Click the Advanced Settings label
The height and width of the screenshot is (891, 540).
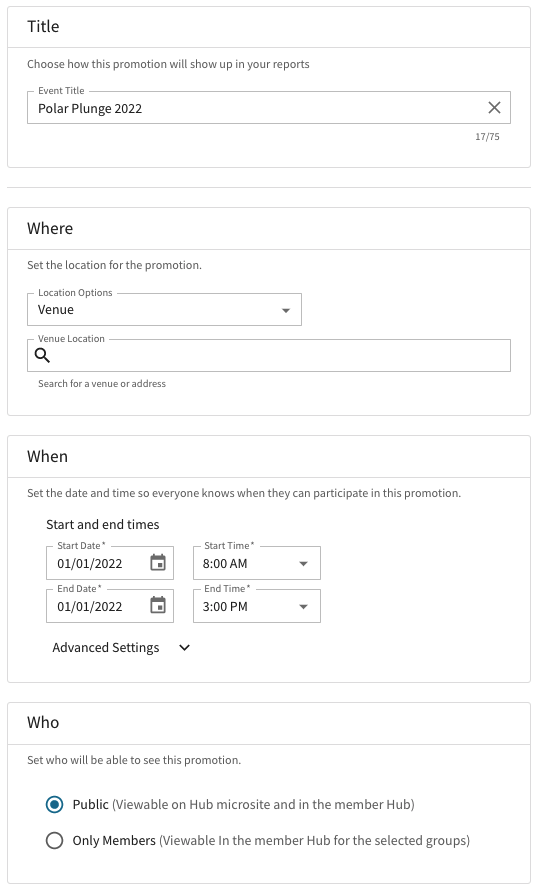[106, 648]
